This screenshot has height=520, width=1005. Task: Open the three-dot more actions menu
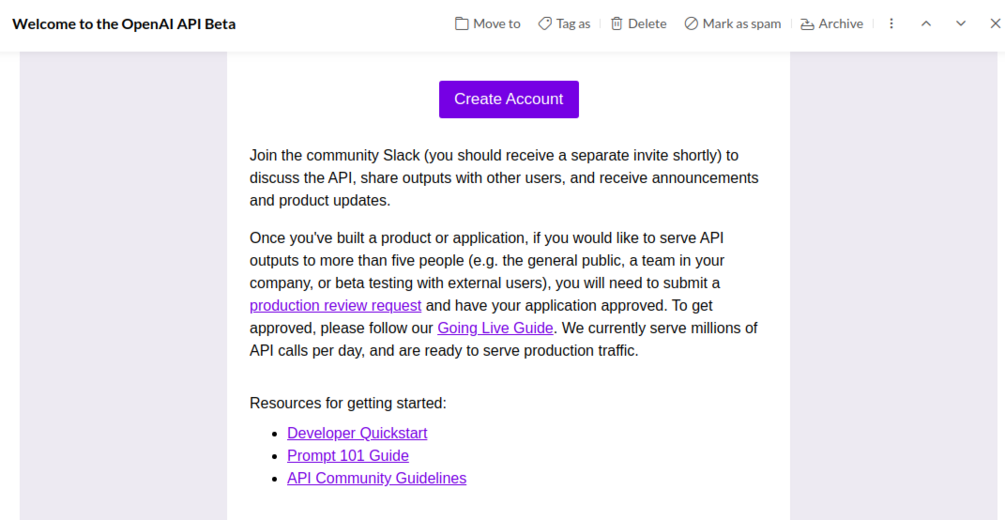892,24
